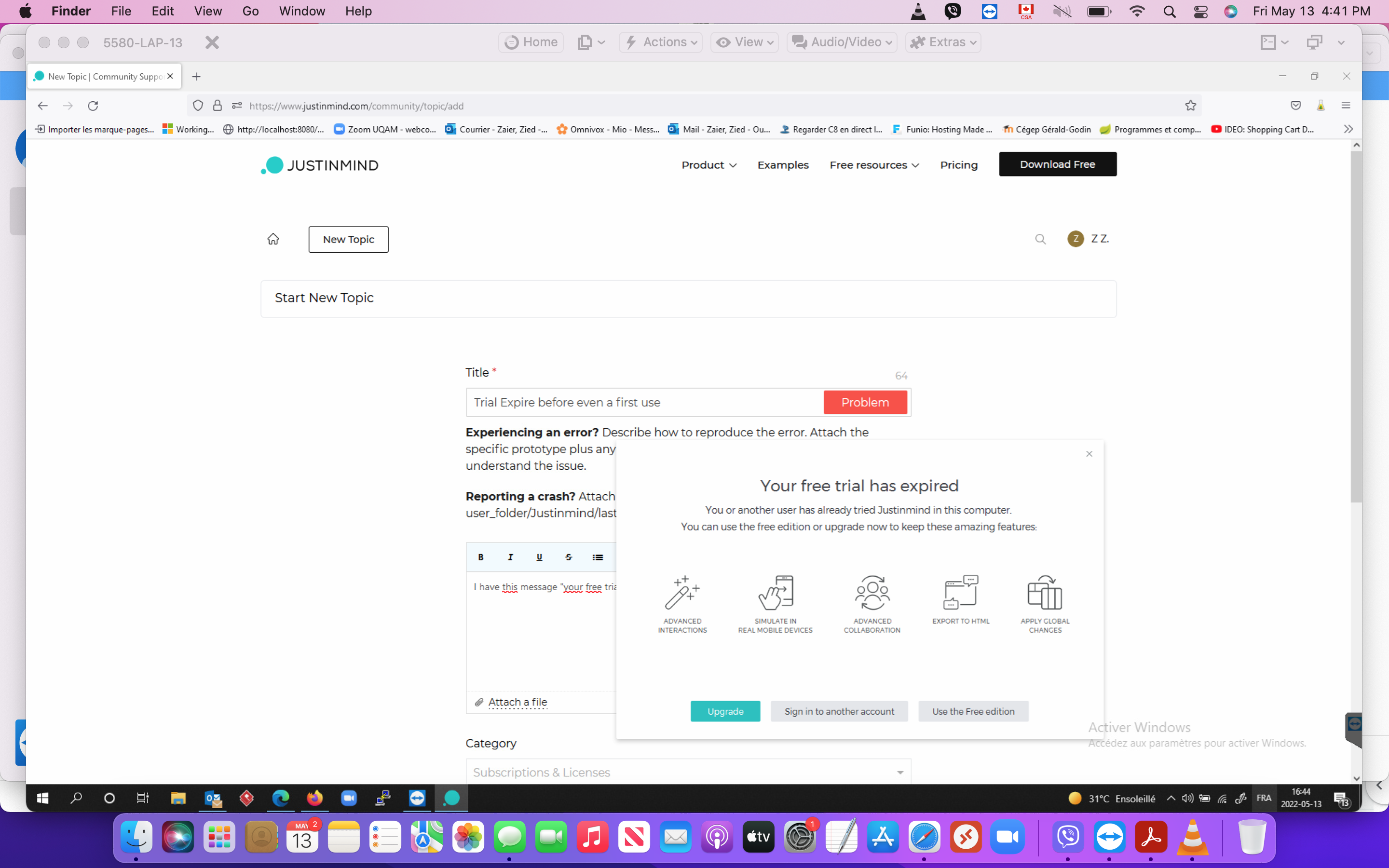Reload the page in browser
1389x868 pixels.
(x=93, y=106)
